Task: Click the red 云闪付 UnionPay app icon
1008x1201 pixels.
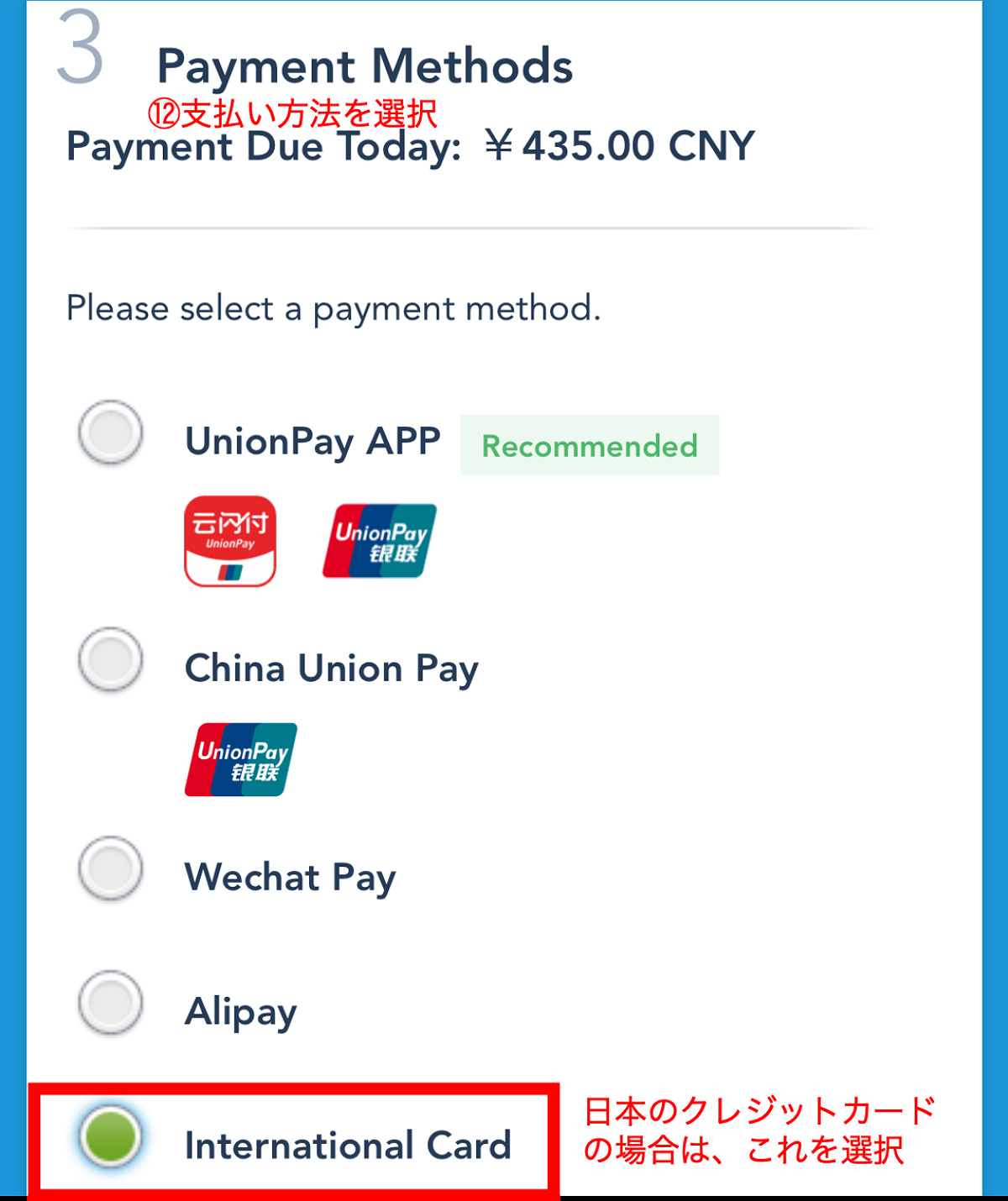Action: [x=230, y=541]
